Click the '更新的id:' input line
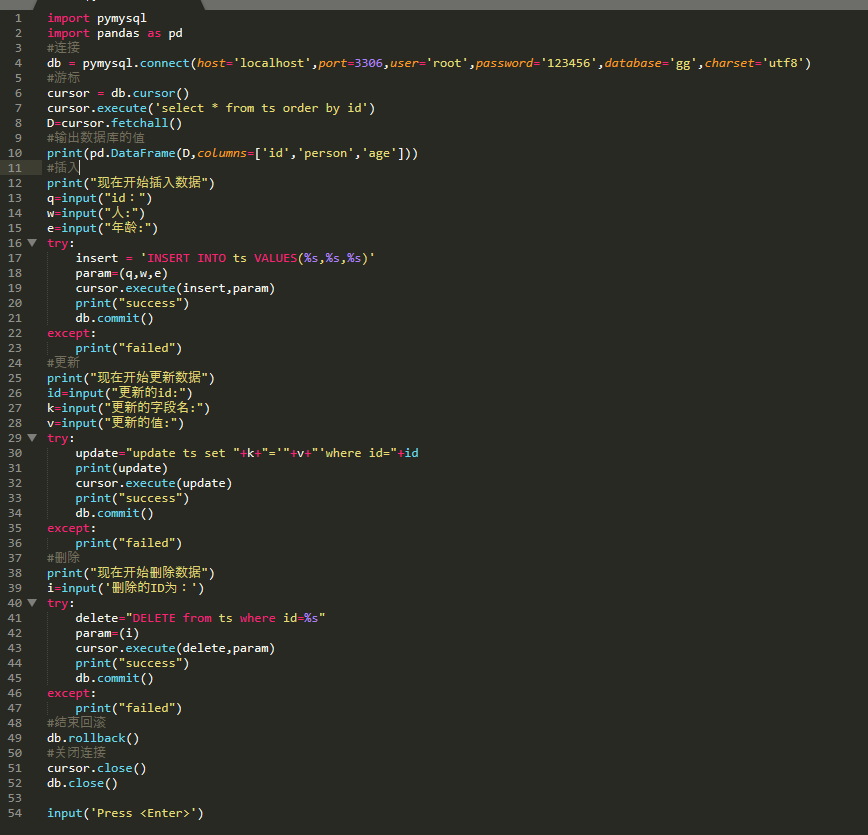868x835 pixels. [120, 393]
